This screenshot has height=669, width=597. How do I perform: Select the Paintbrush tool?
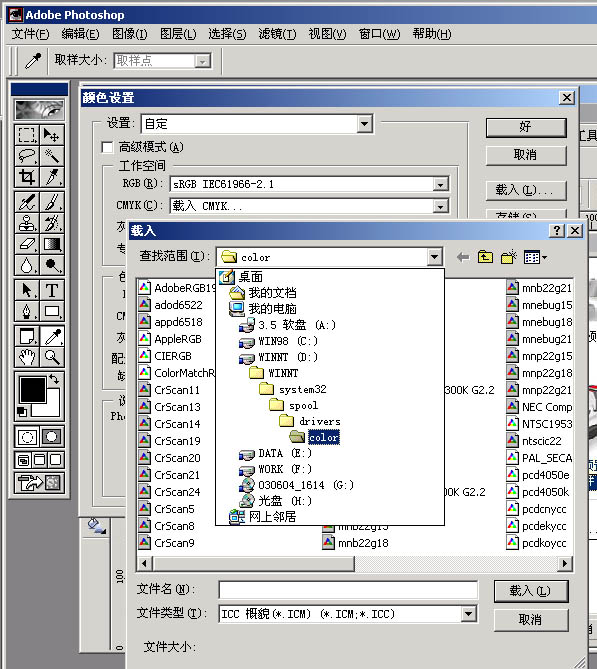pos(52,202)
